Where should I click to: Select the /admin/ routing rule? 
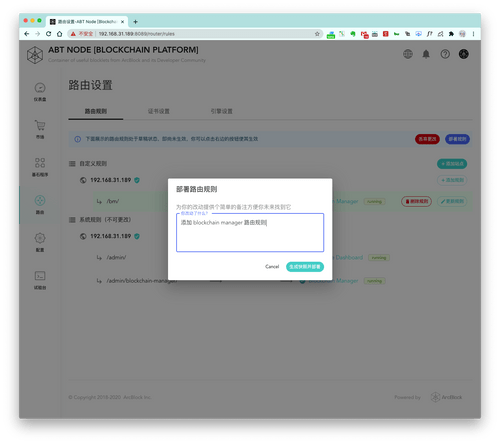(116, 257)
